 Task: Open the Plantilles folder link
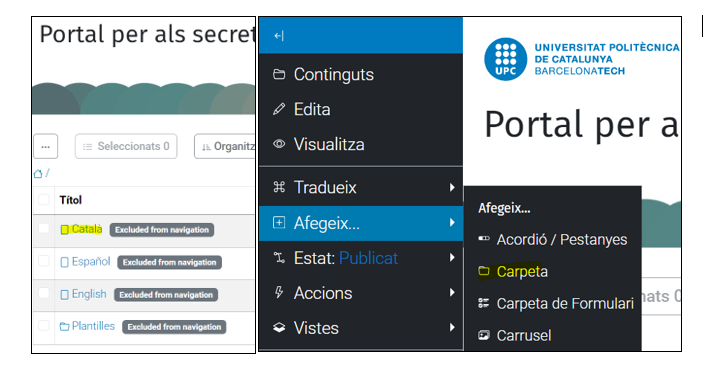pyautogui.click(x=93, y=326)
